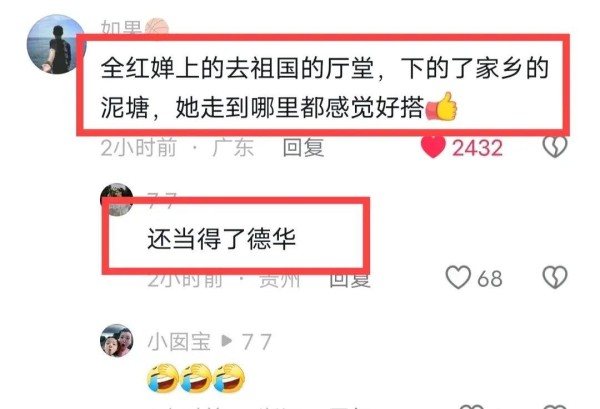
Task: Like the comment with 2432 likes
Action: (x=433, y=147)
